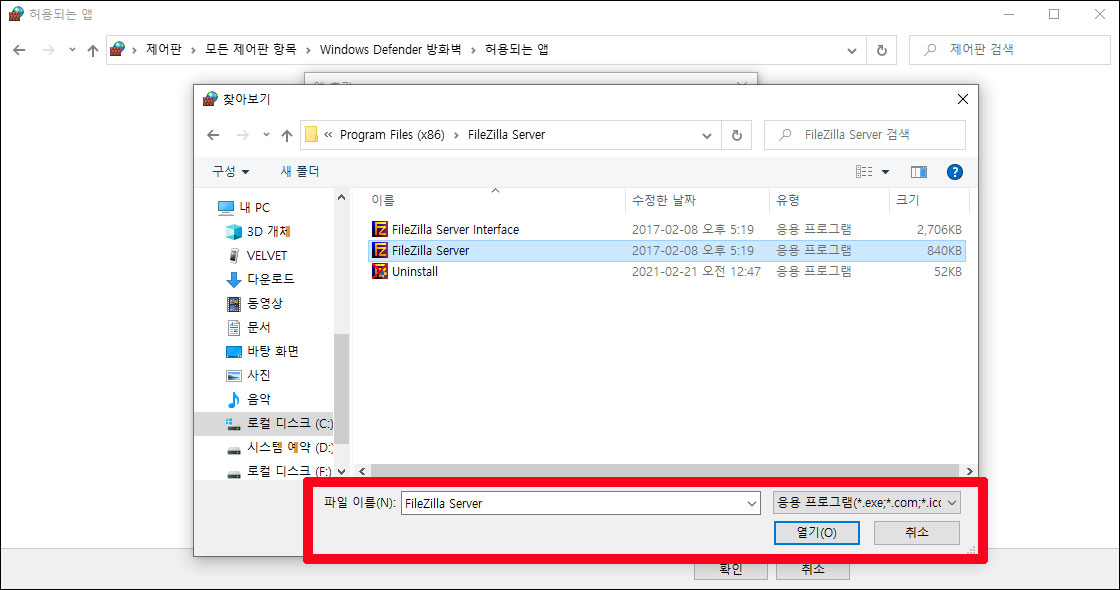The image size is (1120, 590).
Task: Refresh Control Panel address bar
Action: coord(881,50)
